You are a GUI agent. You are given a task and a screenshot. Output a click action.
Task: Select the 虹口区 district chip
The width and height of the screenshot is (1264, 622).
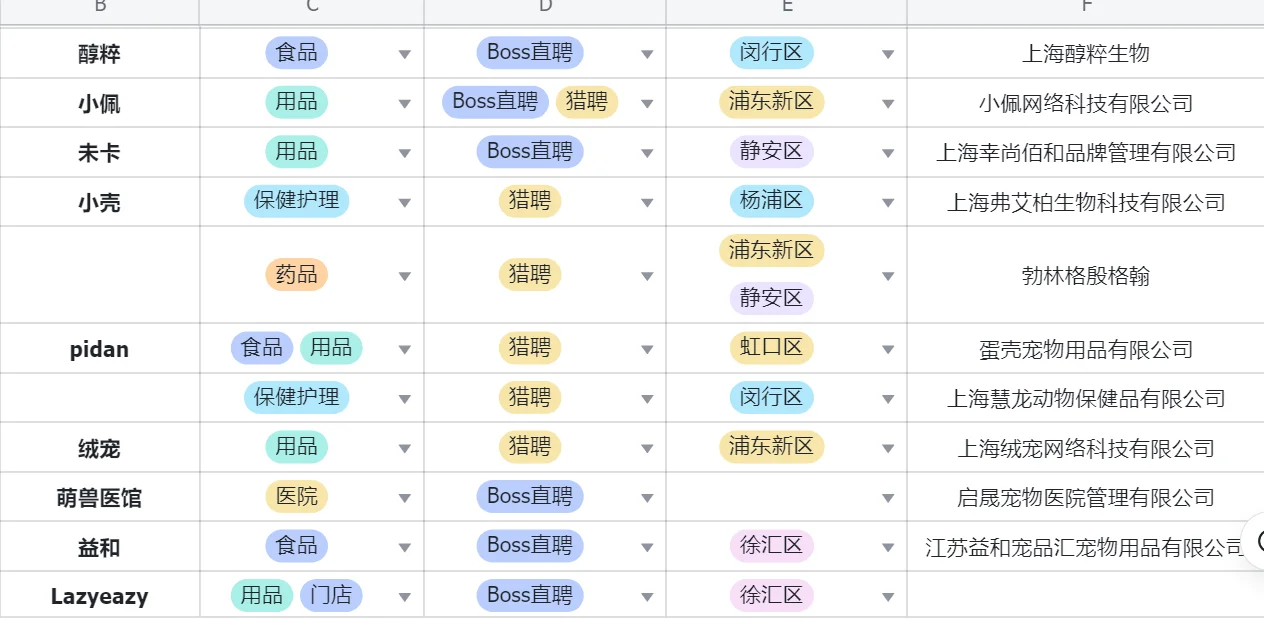[771, 348]
